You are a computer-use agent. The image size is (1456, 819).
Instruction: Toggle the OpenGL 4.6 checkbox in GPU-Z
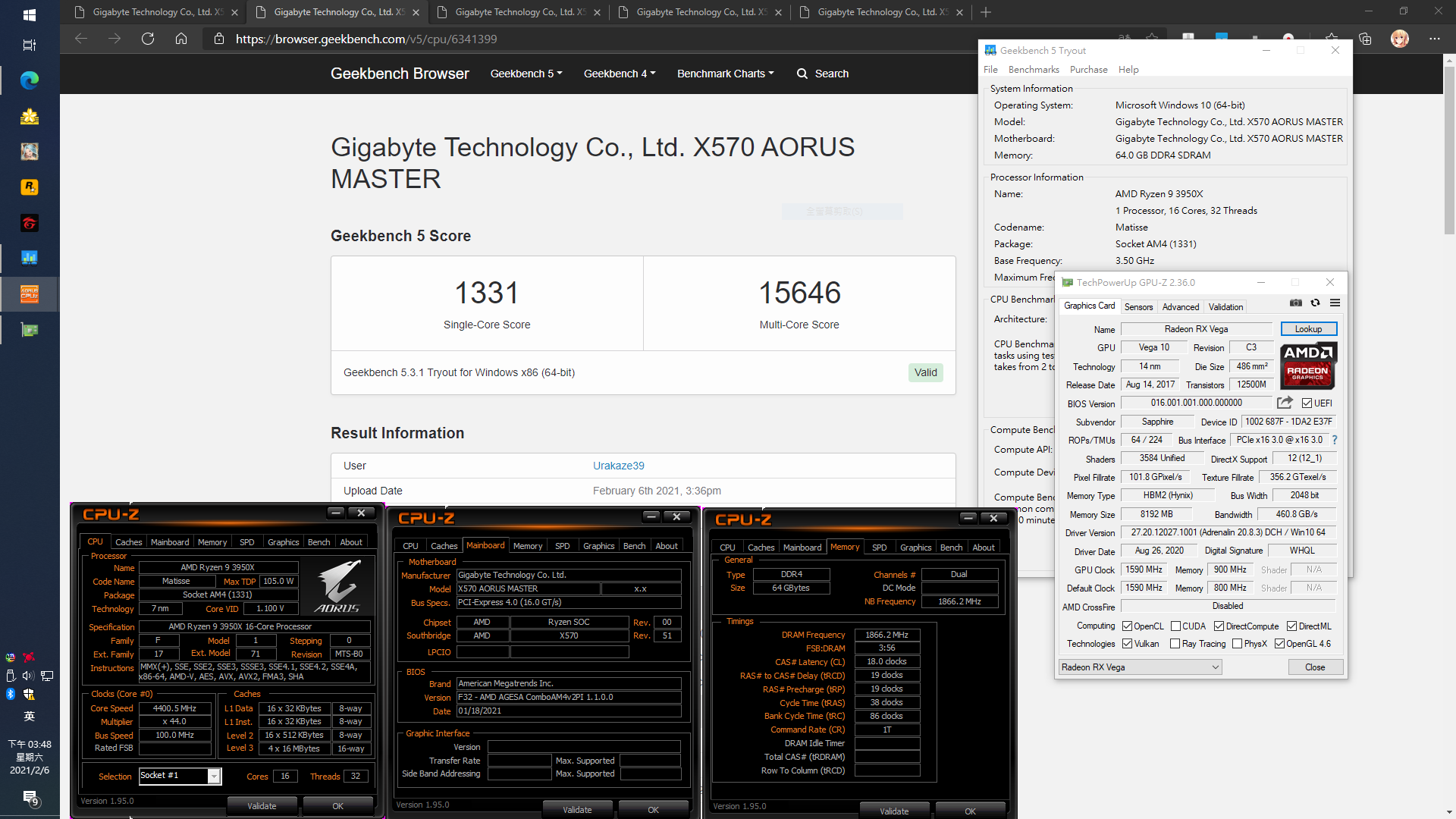click(1280, 644)
